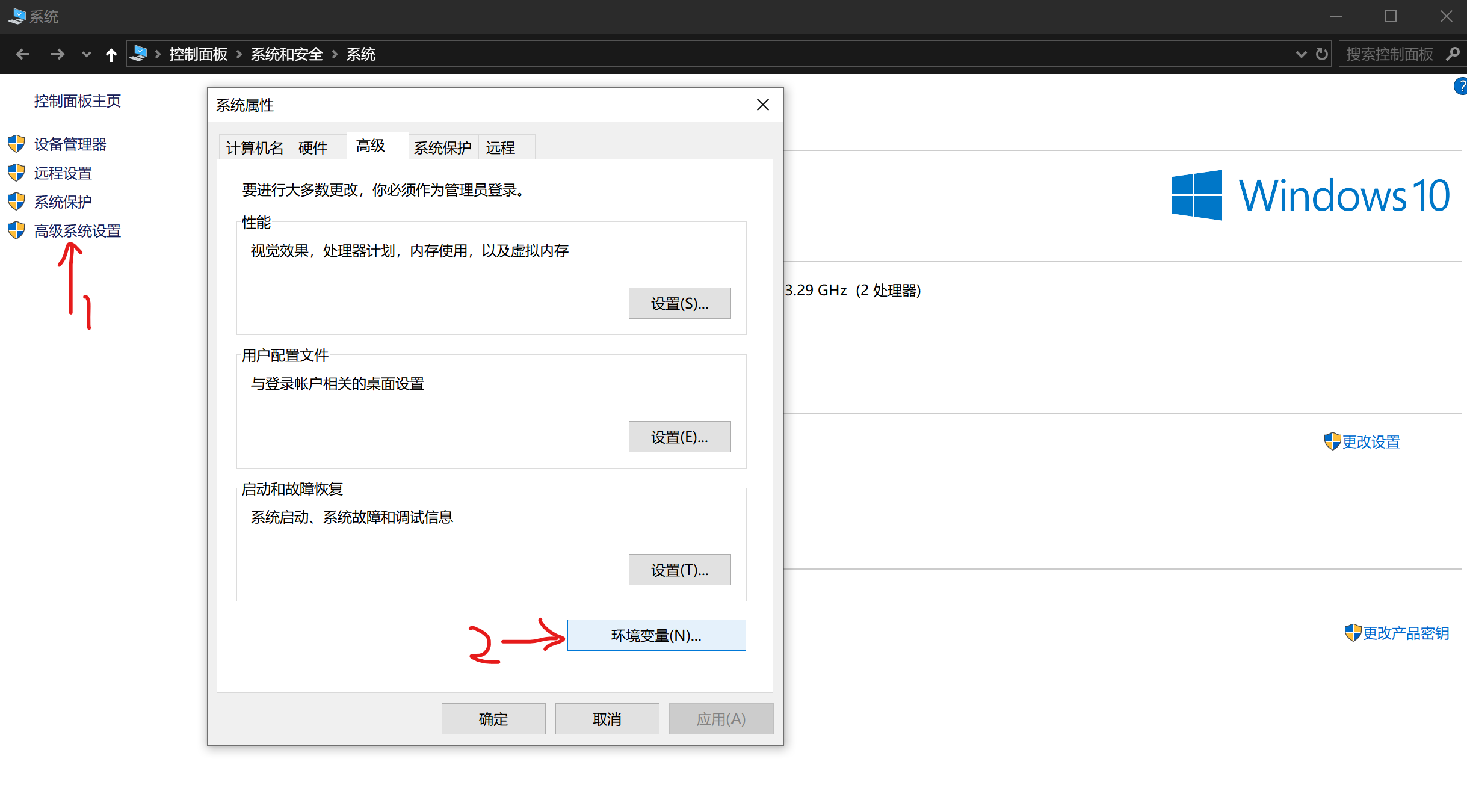
Task: Open 远程设置 in the sidebar
Action: [x=63, y=173]
